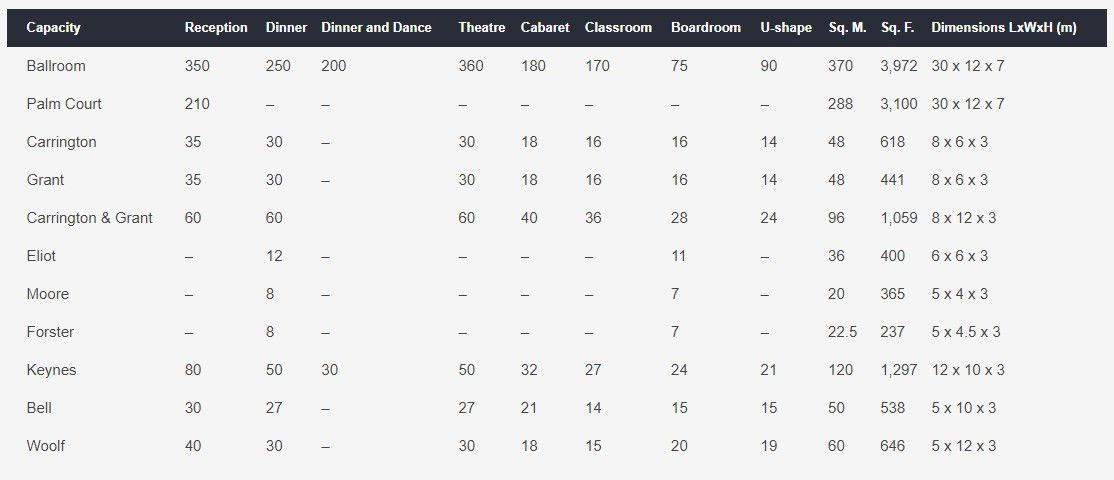This screenshot has height=480, width=1114.
Task: Click the Dinner and Dance header
Action: pos(376,28)
